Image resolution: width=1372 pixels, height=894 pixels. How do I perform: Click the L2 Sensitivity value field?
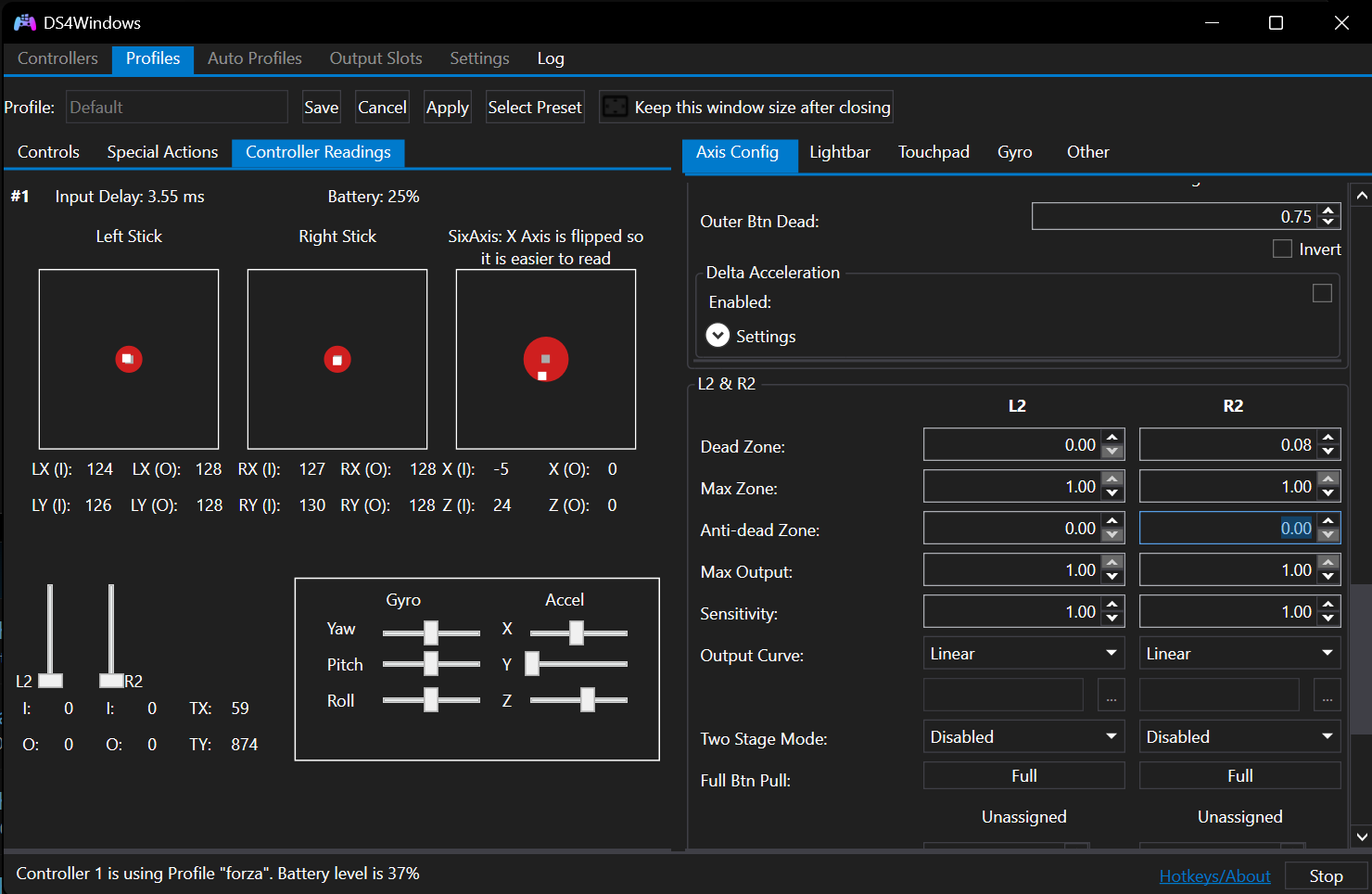click(x=1012, y=612)
